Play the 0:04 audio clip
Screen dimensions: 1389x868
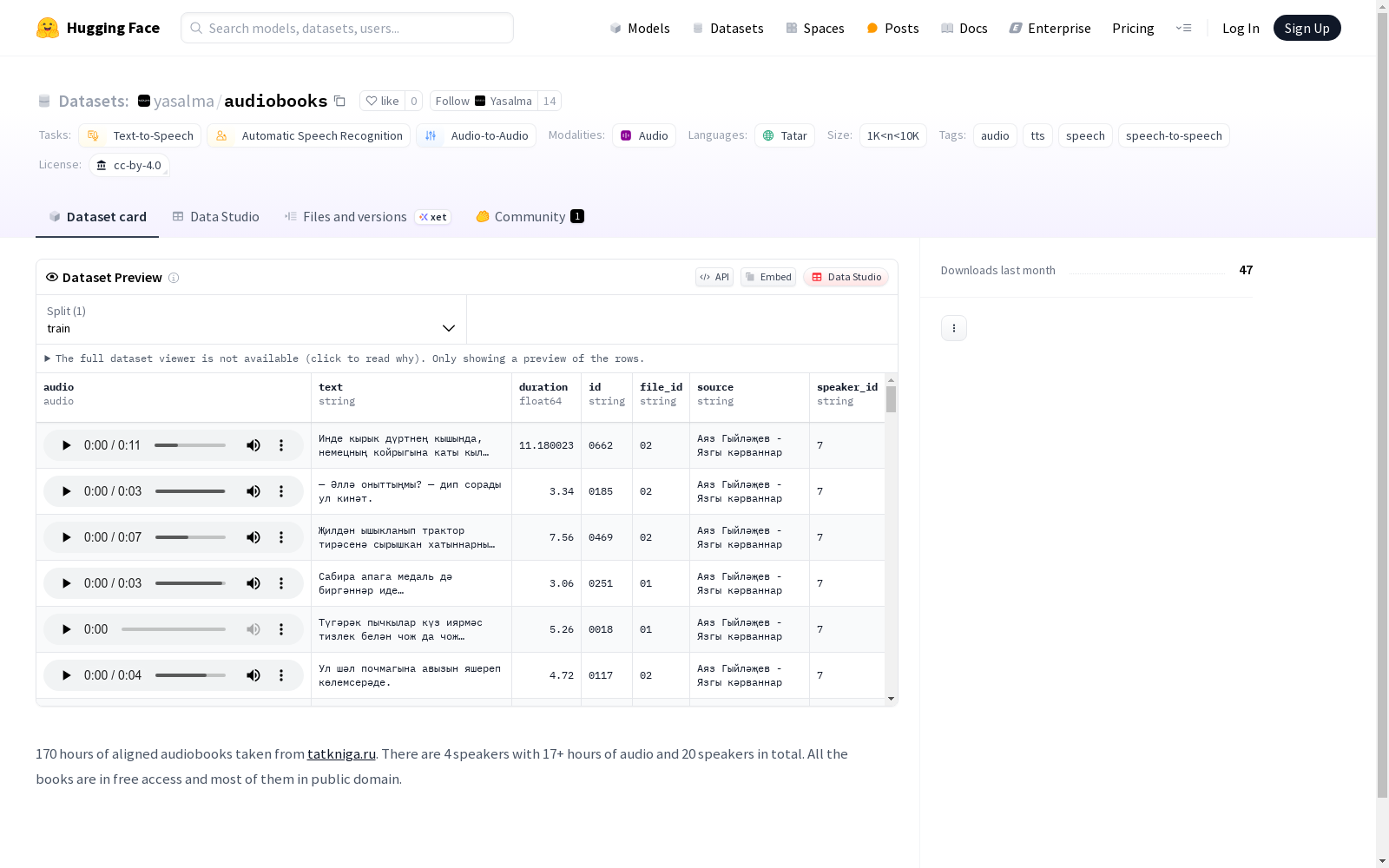click(66, 675)
